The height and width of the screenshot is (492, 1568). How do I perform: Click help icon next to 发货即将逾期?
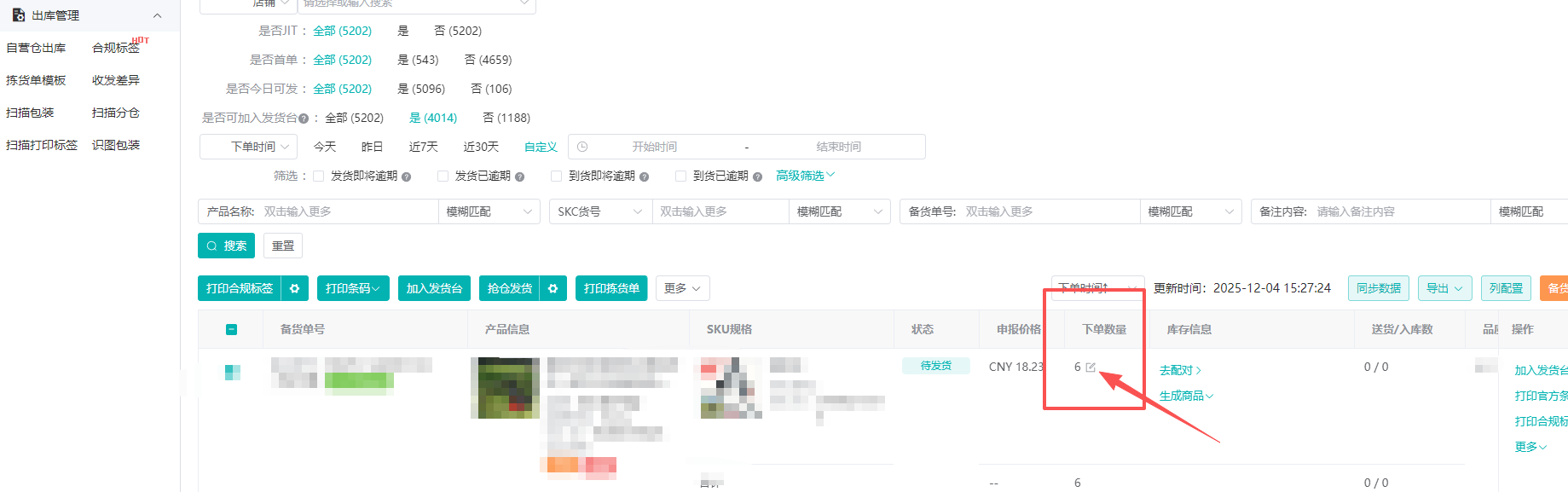tap(406, 177)
